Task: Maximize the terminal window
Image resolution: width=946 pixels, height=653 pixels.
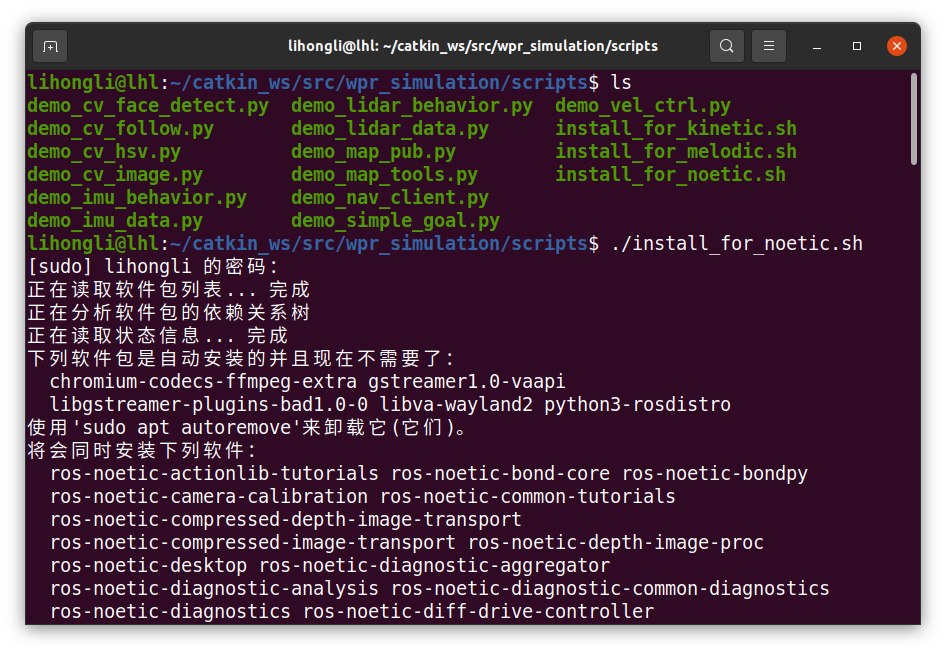Action: [857, 46]
